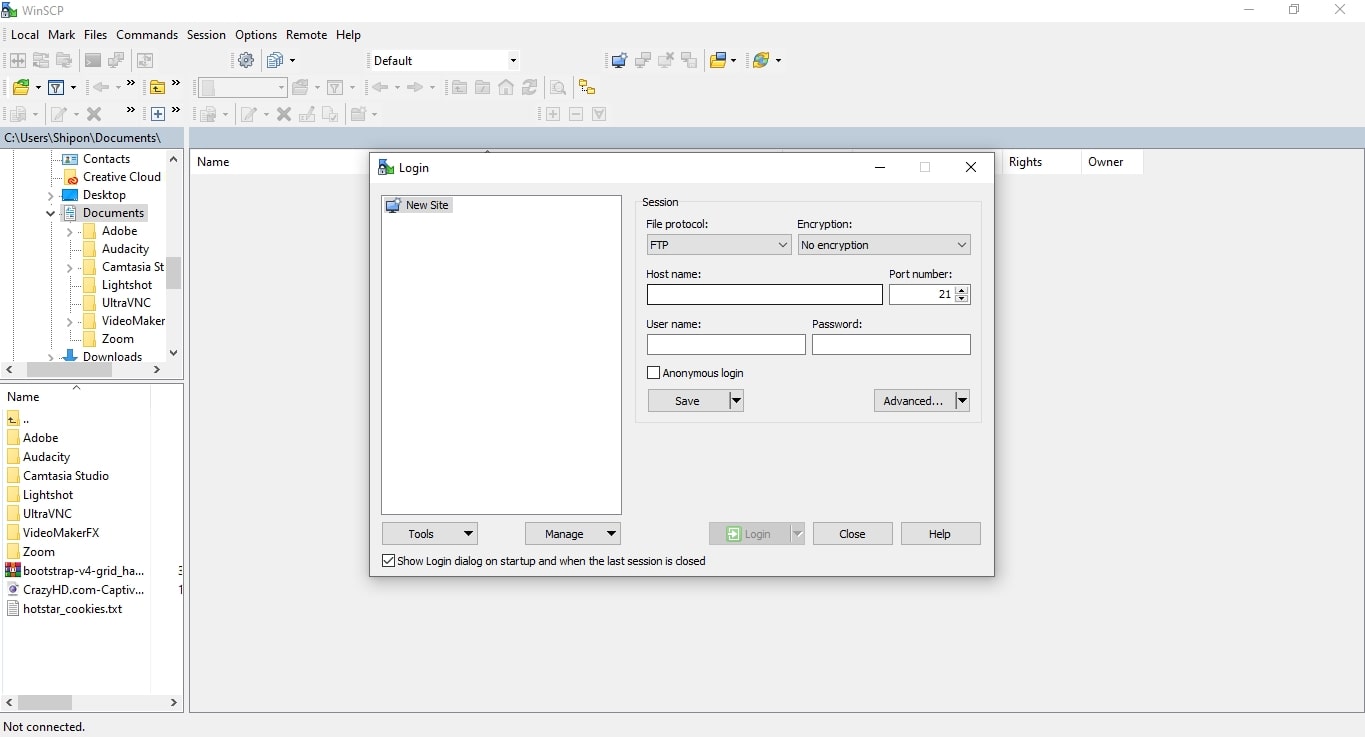The height and width of the screenshot is (737, 1365).
Task: Open the Commands menu
Action: point(147,35)
